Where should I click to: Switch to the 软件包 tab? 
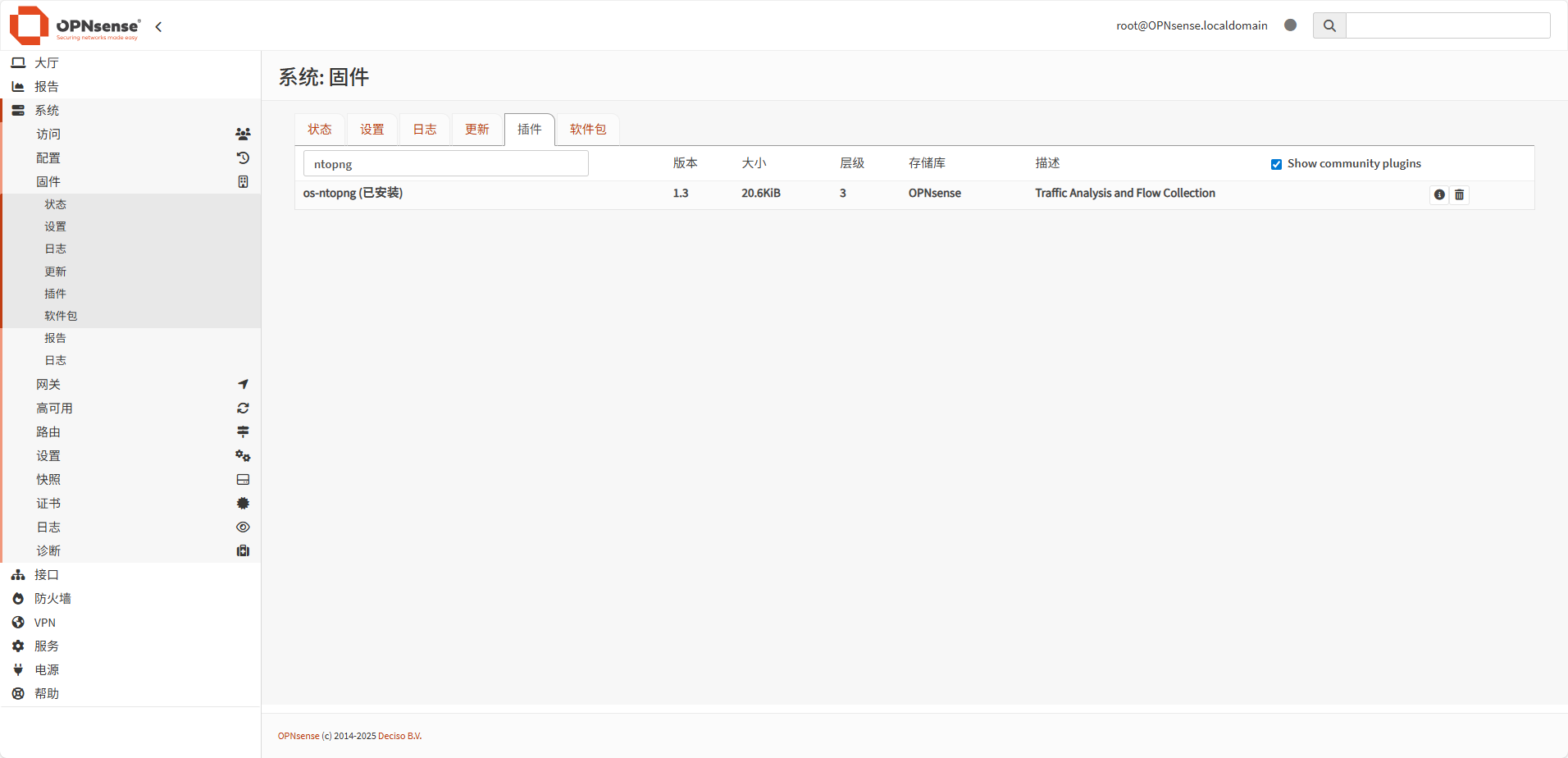[x=587, y=130]
